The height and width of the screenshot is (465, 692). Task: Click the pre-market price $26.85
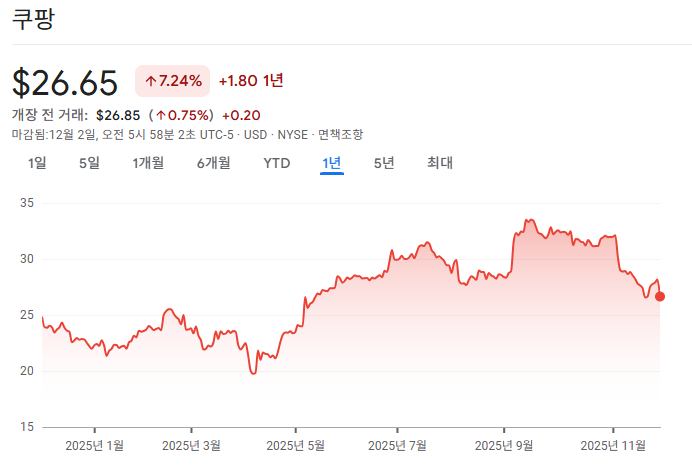pyautogui.click(x=118, y=116)
